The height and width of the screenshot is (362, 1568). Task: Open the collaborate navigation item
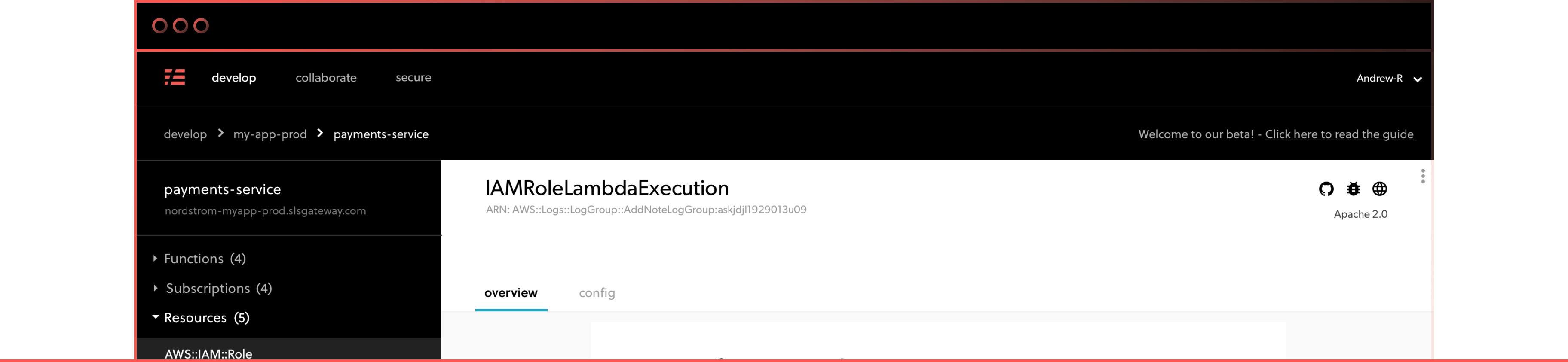coord(326,78)
